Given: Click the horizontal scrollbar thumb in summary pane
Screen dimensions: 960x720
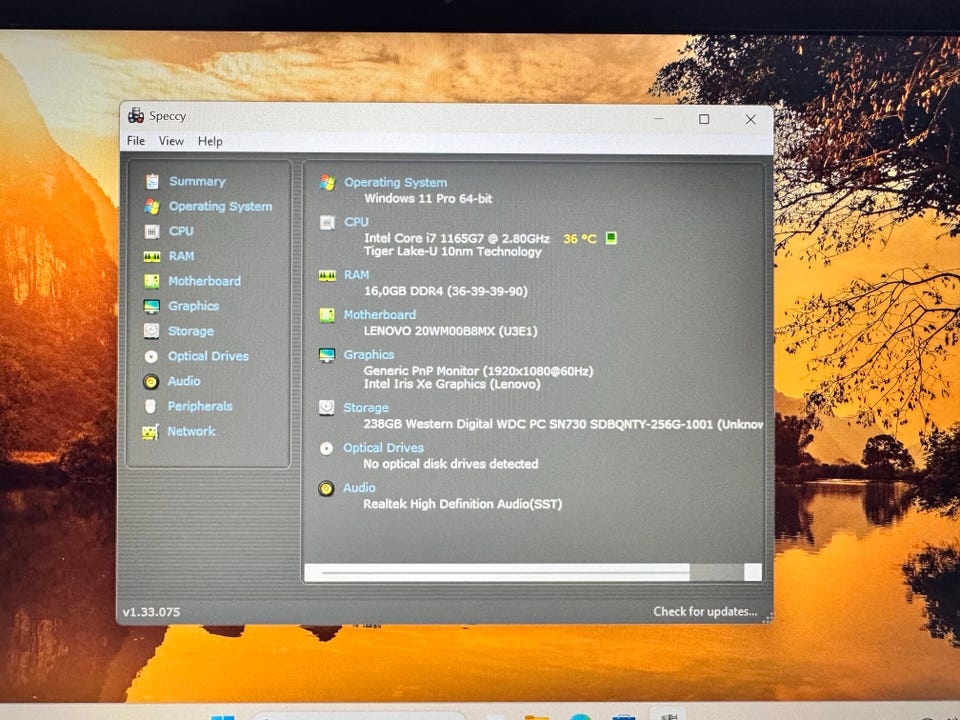Looking at the screenshot, I should coord(505,572).
